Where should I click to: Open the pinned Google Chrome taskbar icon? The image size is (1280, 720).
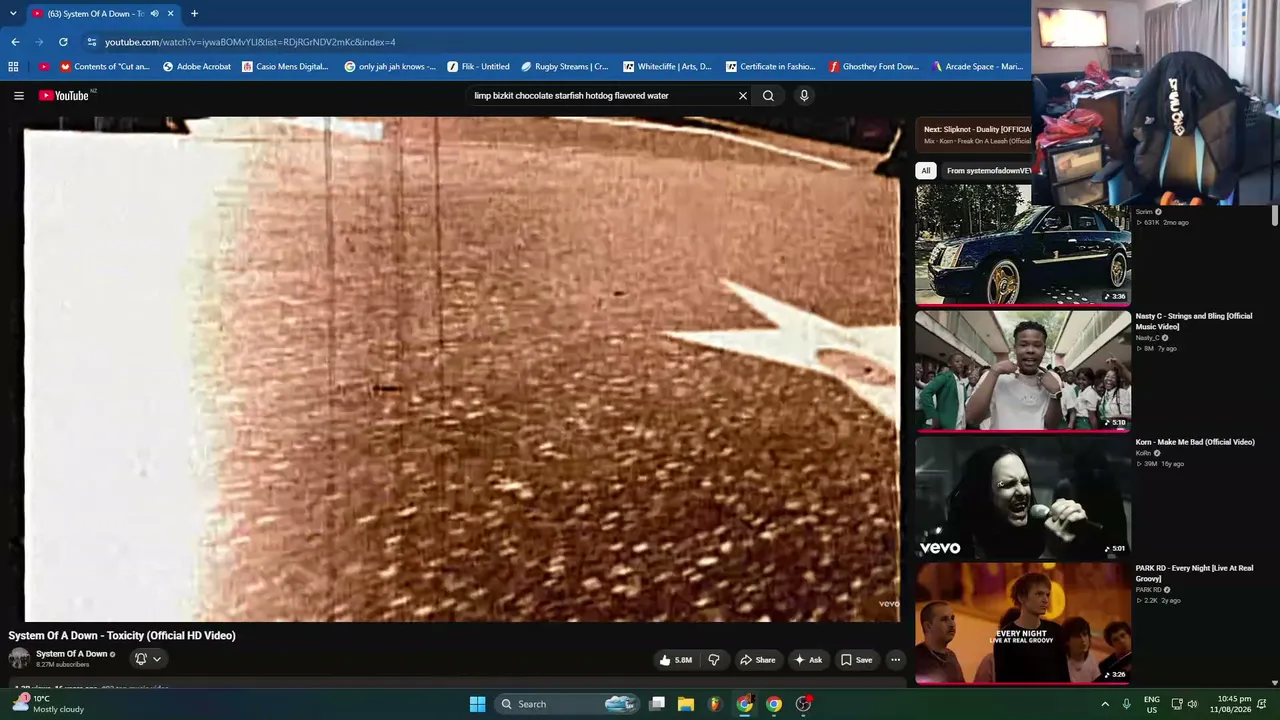point(773,704)
